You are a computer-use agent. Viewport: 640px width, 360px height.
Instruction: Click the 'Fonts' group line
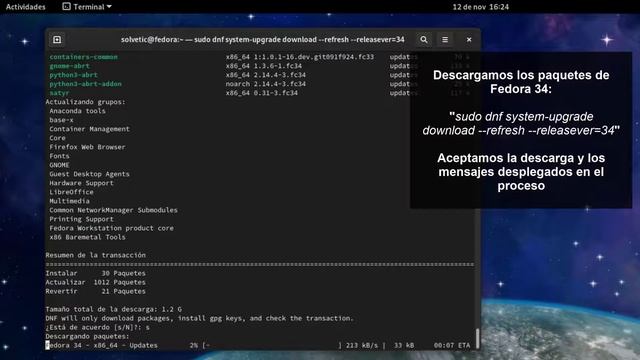pos(59,156)
